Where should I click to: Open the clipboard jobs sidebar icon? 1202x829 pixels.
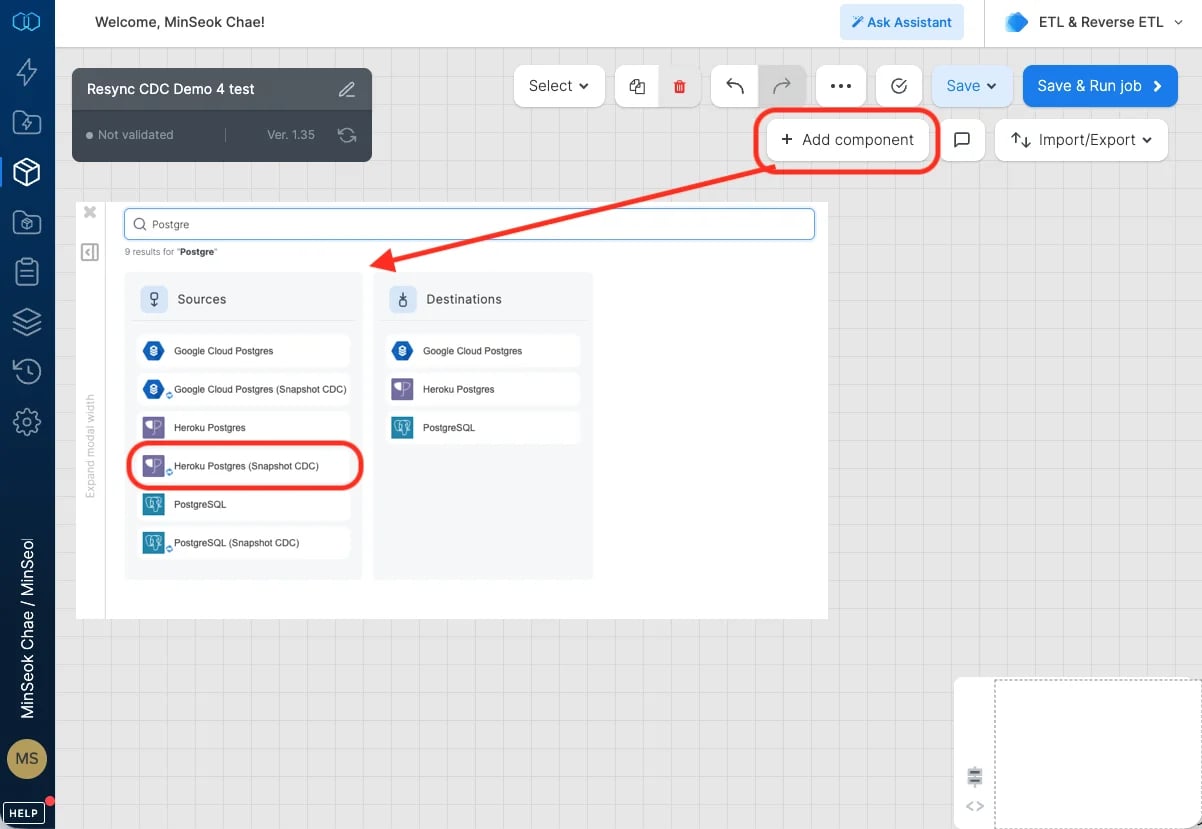click(x=27, y=271)
